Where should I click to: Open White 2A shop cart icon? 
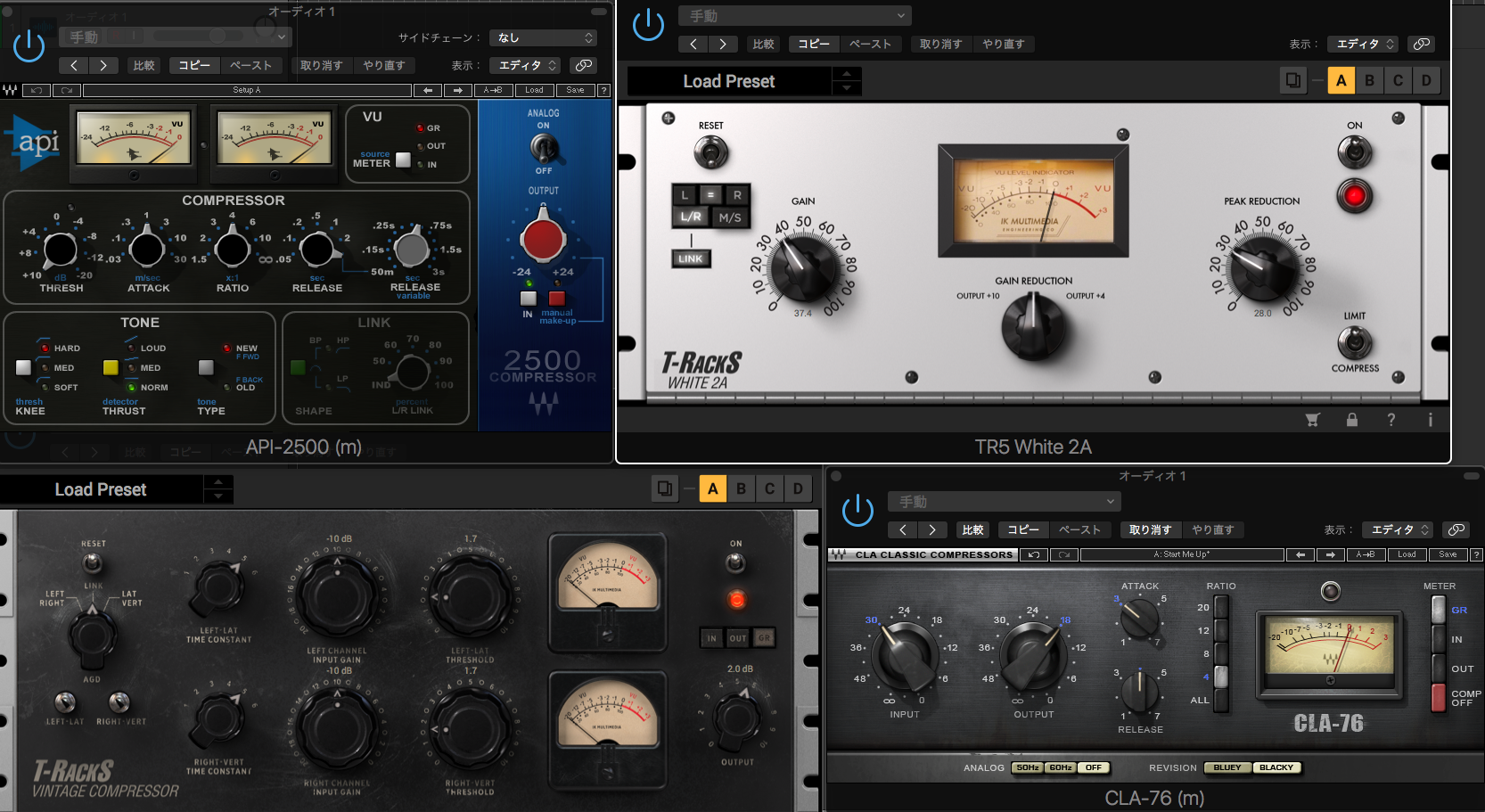click(x=1313, y=420)
